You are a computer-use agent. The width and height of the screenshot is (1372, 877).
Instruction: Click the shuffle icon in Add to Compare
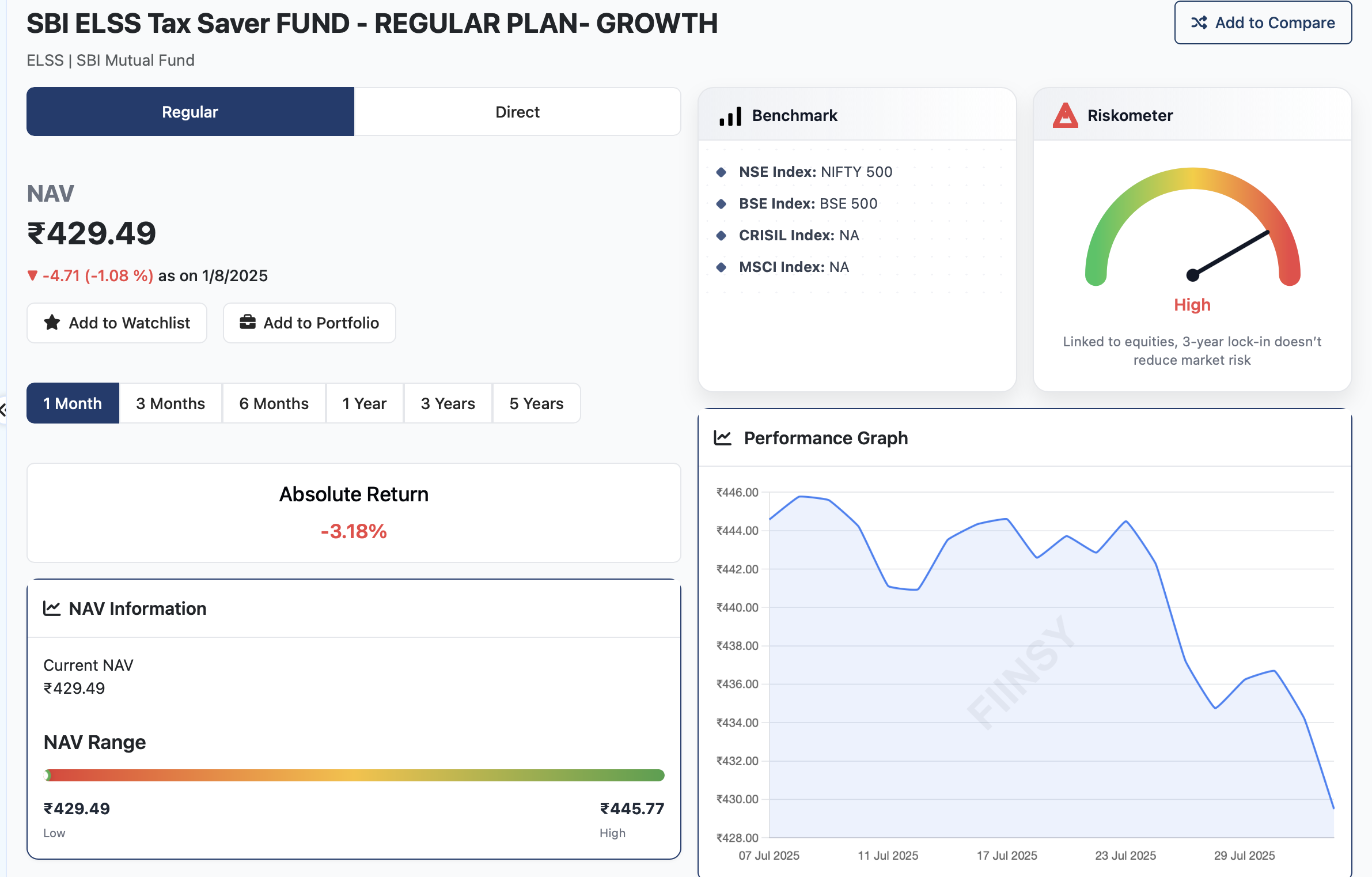tap(1199, 22)
